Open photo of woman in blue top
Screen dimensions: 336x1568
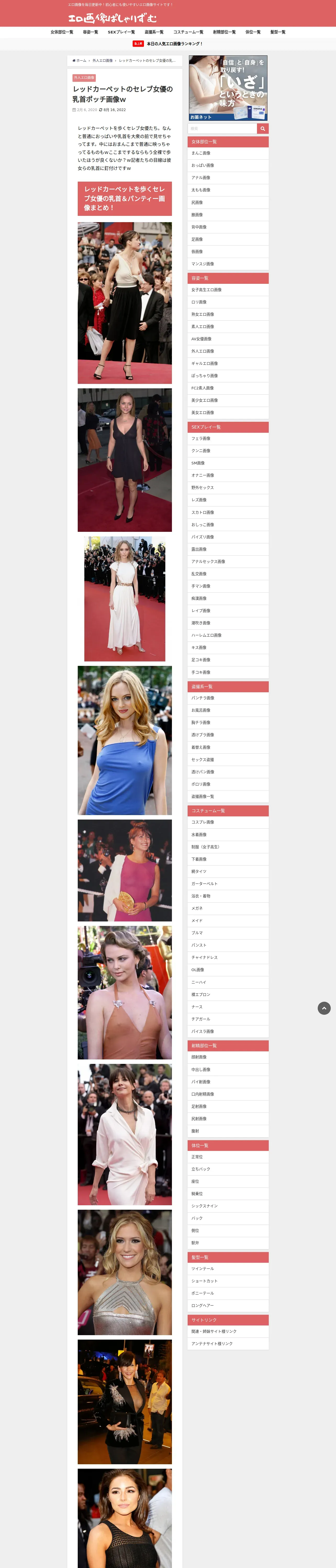pos(124,740)
